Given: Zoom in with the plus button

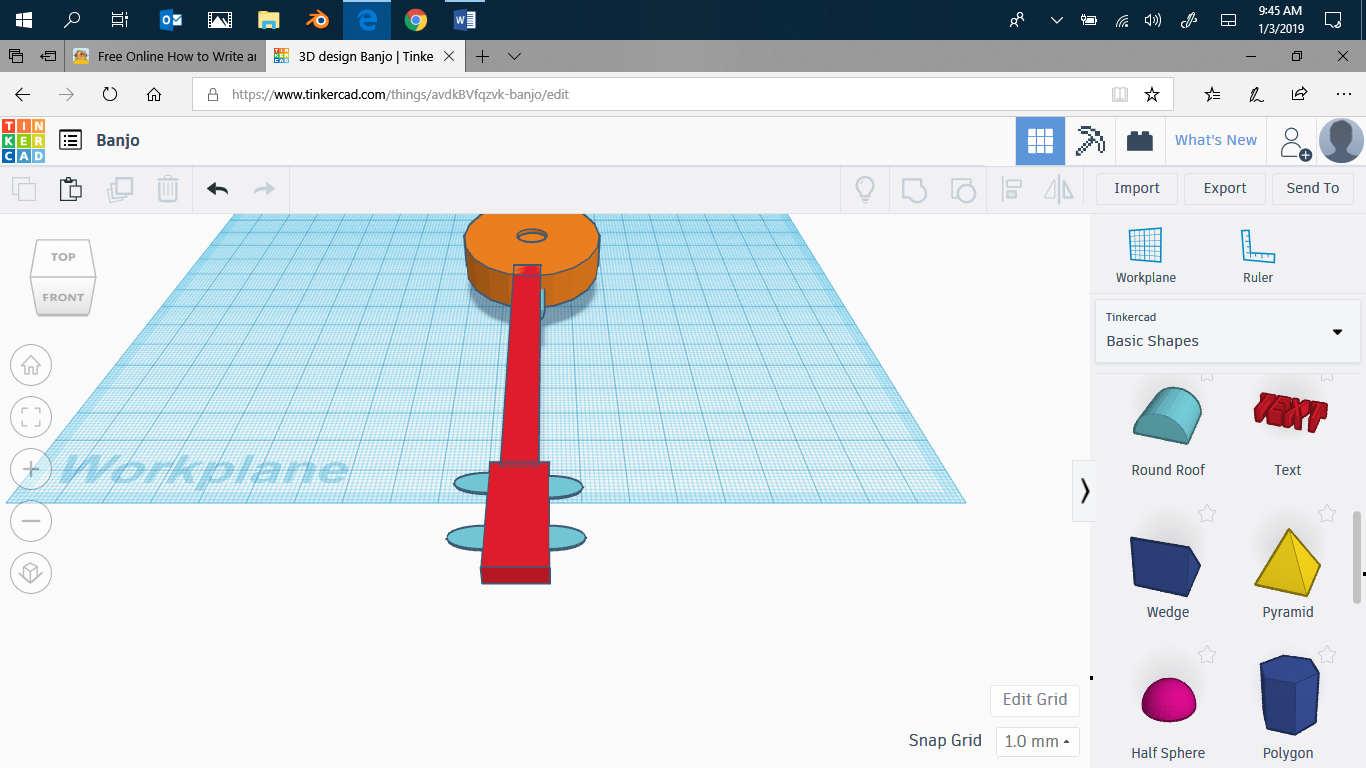Looking at the screenshot, I should pyautogui.click(x=31, y=469).
